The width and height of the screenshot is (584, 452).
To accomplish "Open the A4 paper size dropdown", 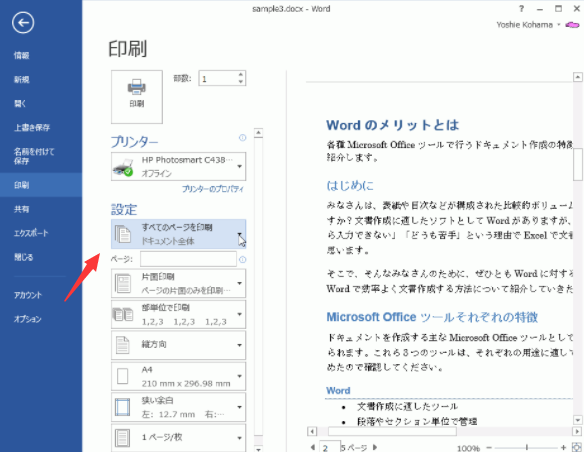I will coord(178,376).
